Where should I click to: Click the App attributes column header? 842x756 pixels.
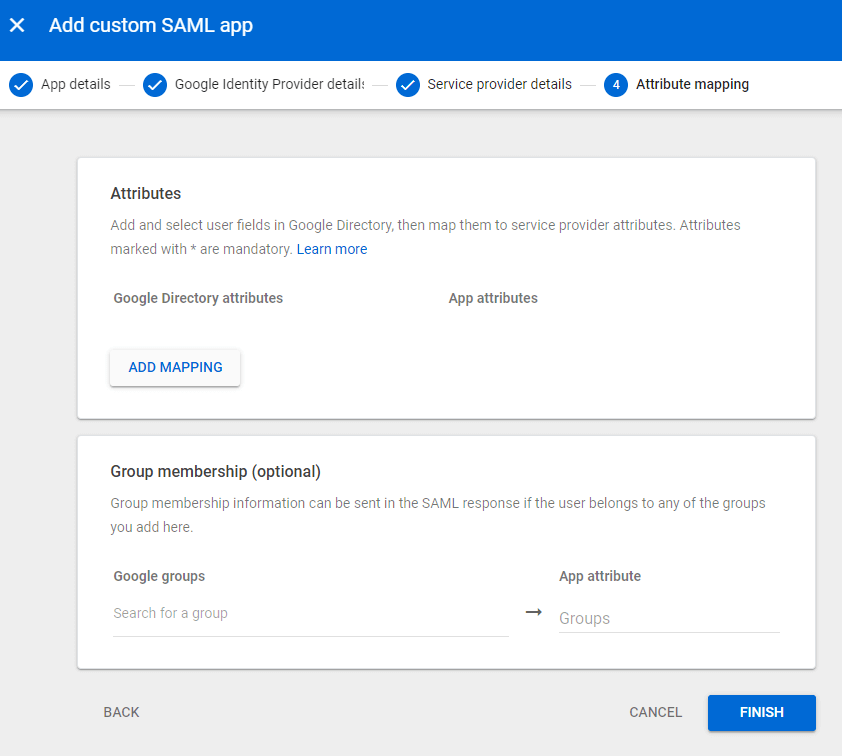pos(493,298)
